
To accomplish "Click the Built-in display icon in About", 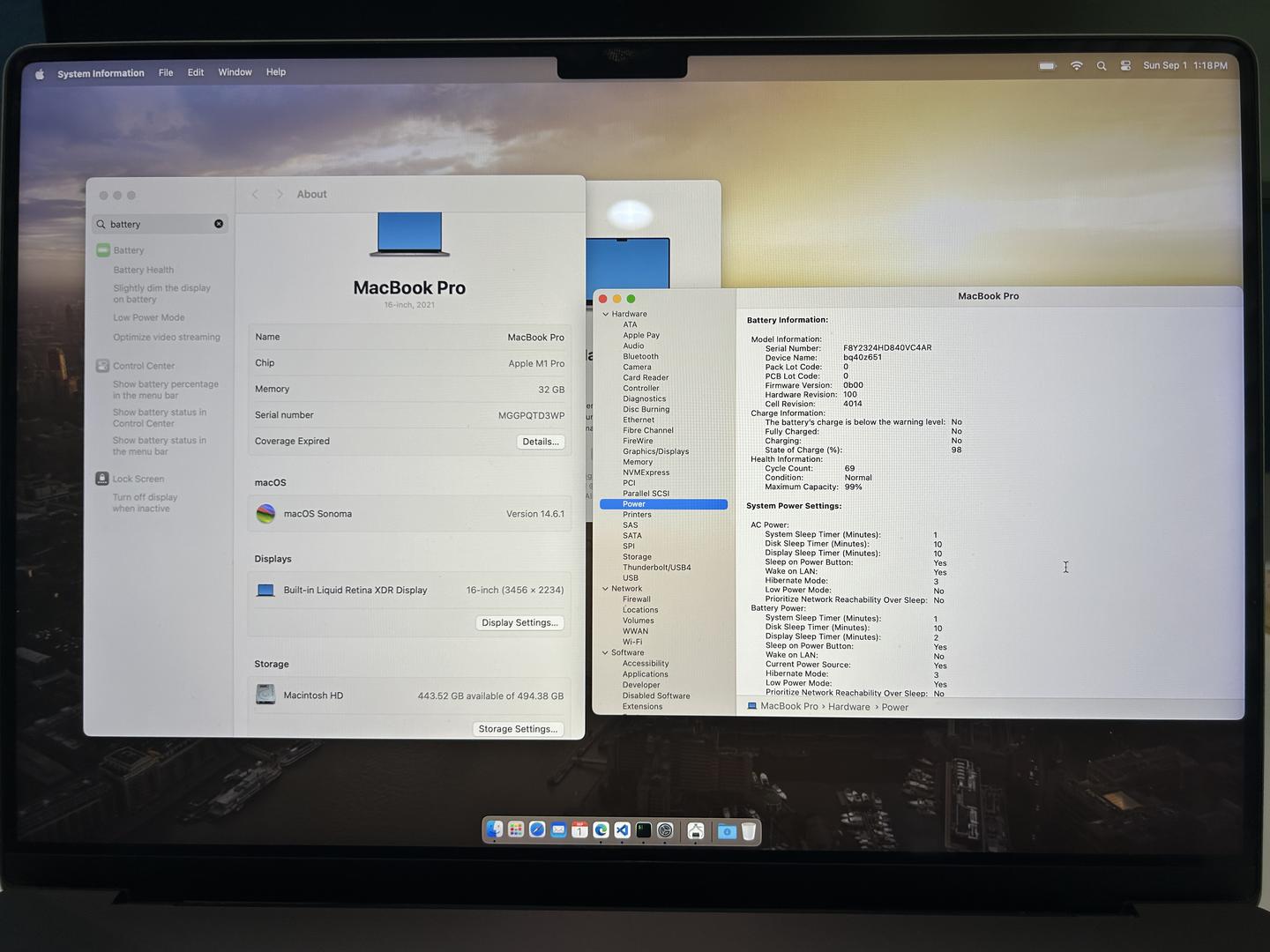I will point(265,591).
